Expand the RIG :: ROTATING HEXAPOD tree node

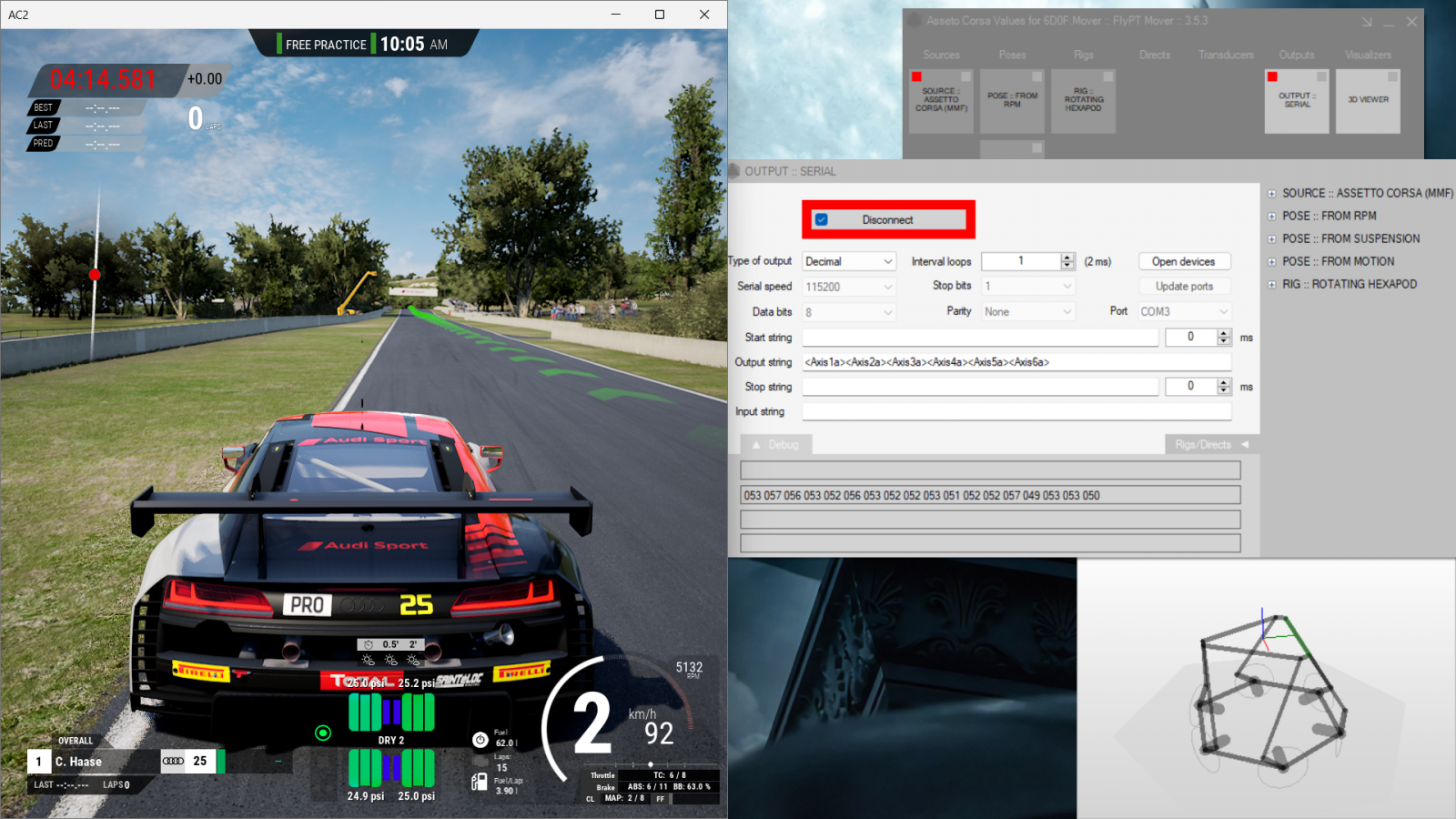tap(1271, 285)
